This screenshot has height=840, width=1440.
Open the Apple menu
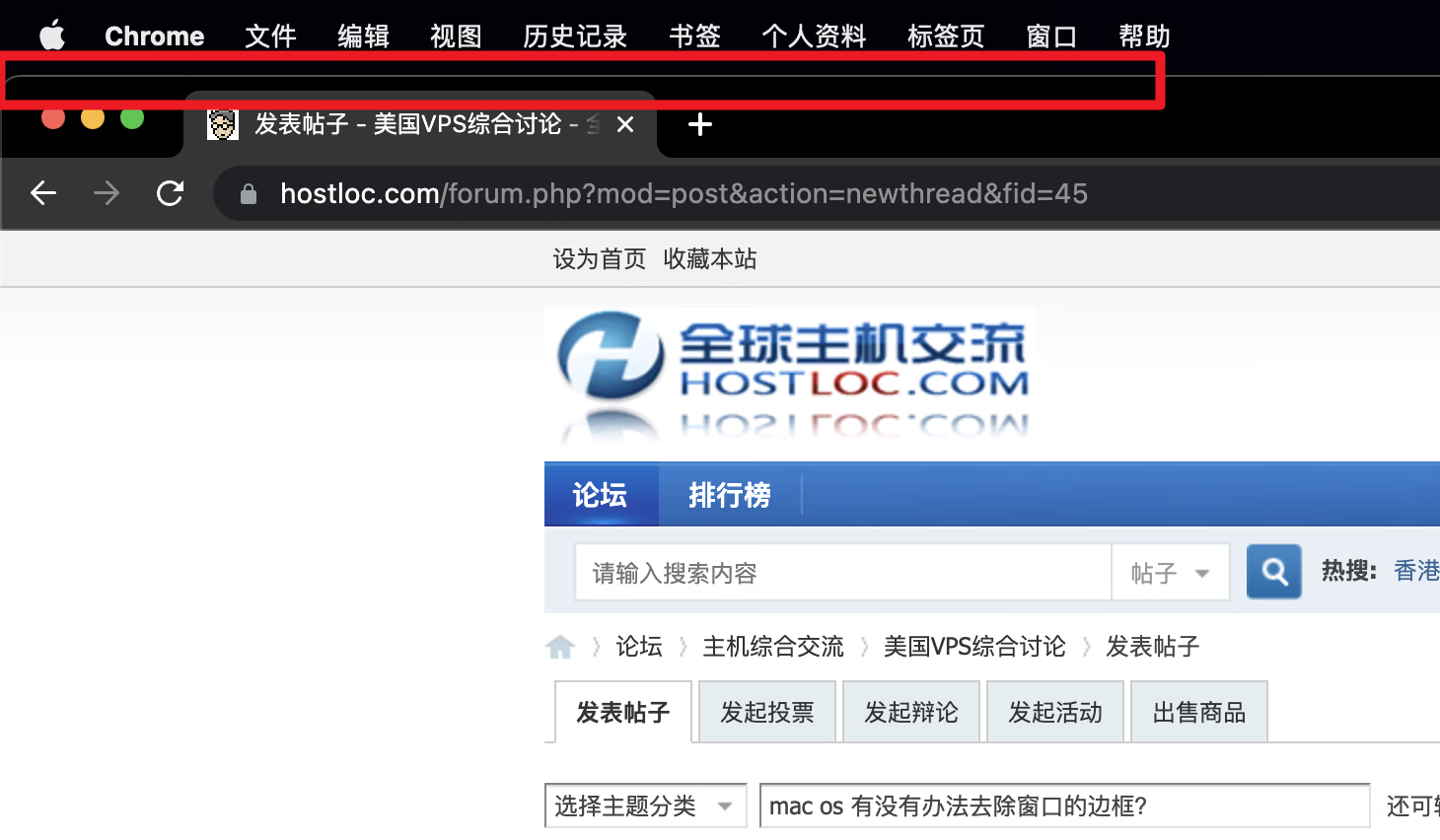(x=51, y=35)
